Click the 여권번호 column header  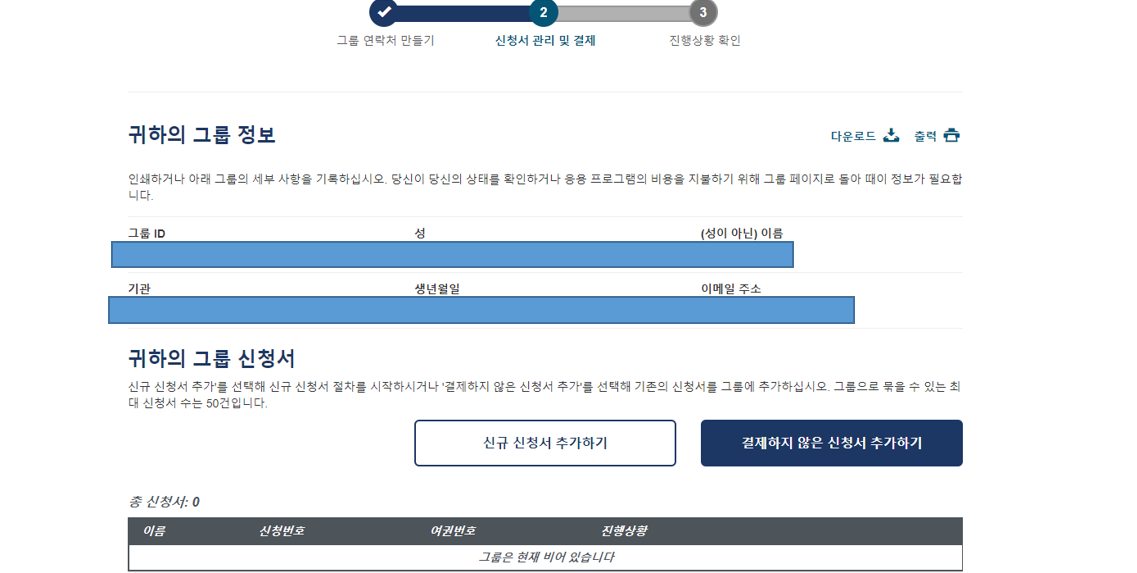[x=452, y=531]
